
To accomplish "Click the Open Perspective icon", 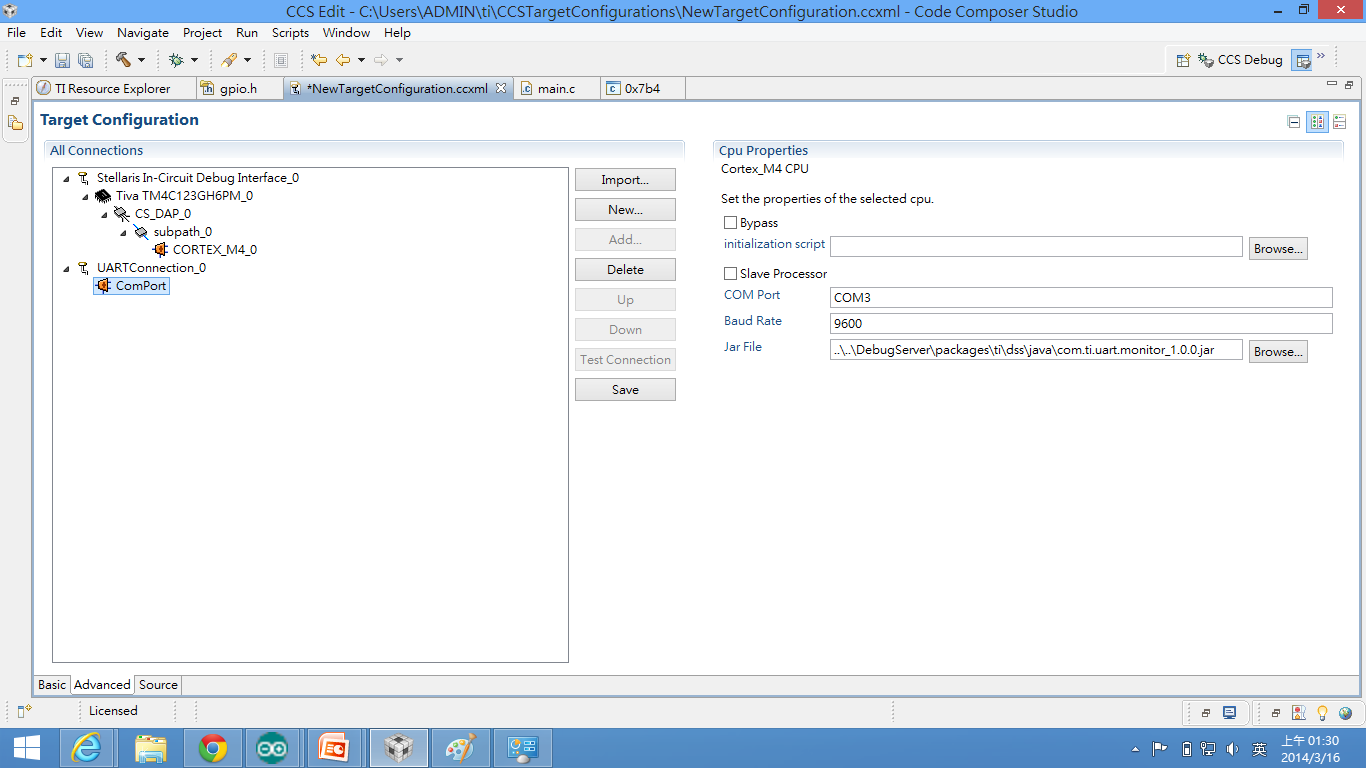I will 1183,60.
